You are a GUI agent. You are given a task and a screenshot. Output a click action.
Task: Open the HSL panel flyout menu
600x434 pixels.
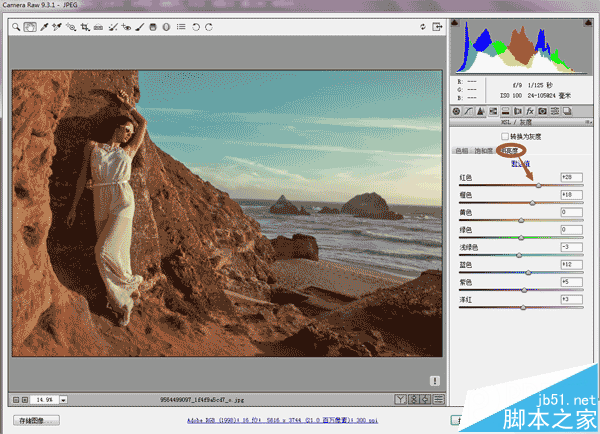588,122
